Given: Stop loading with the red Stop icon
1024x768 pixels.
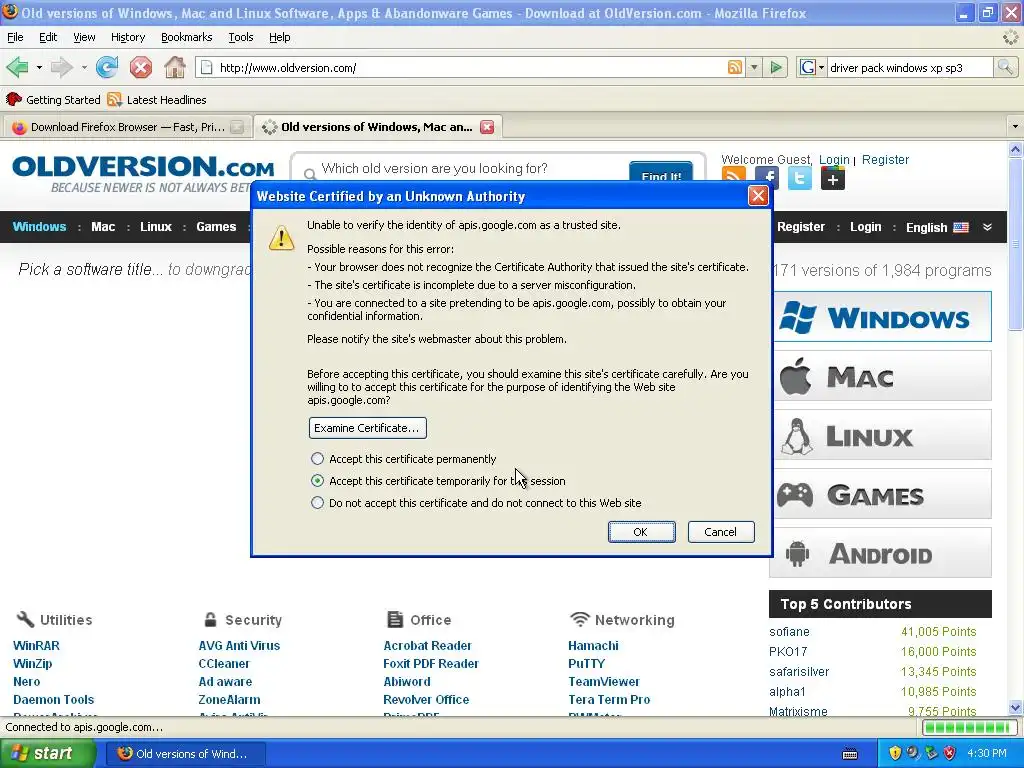Looking at the screenshot, I should point(140,67).
